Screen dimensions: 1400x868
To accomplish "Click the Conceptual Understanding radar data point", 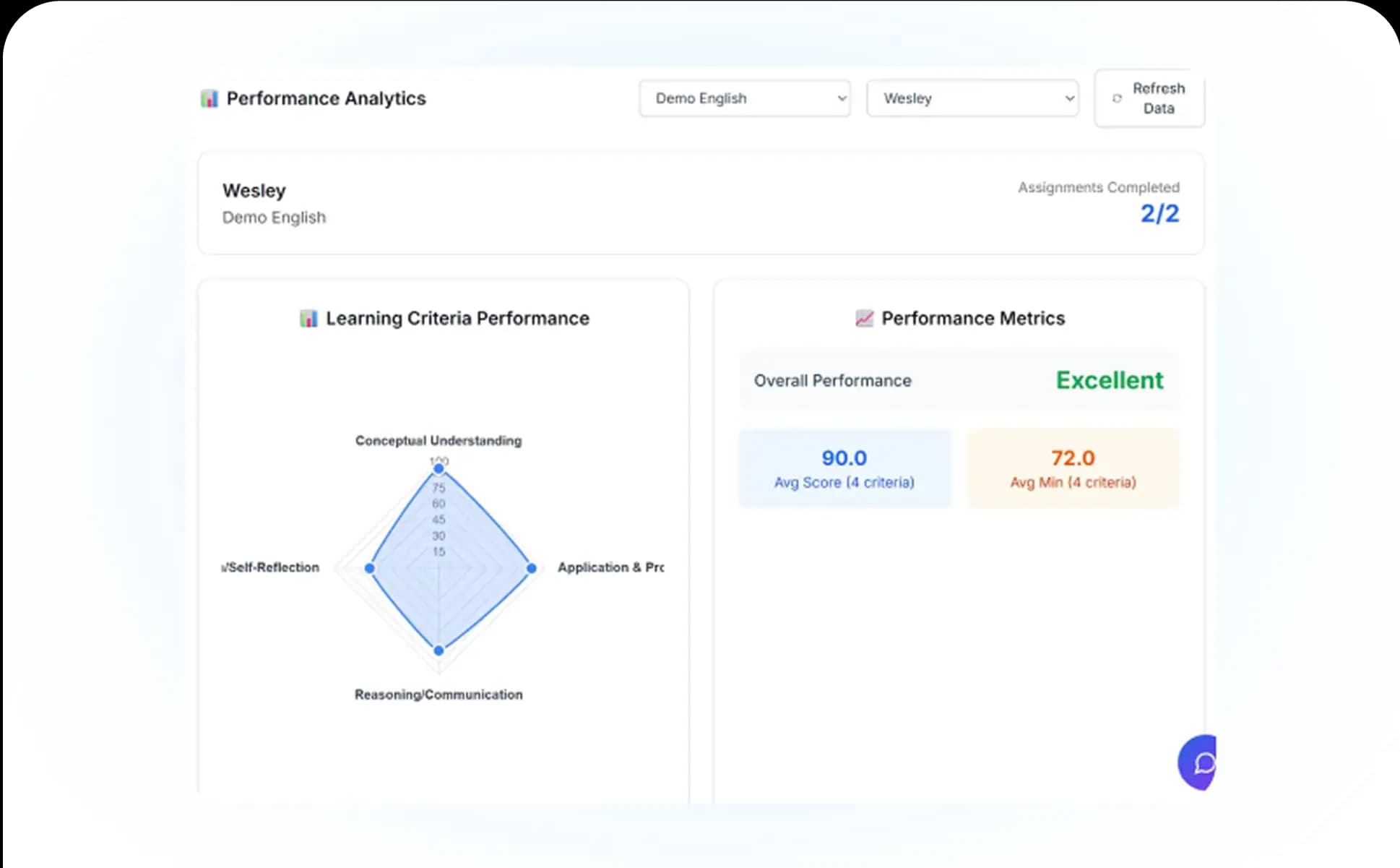I will point(438,468).
